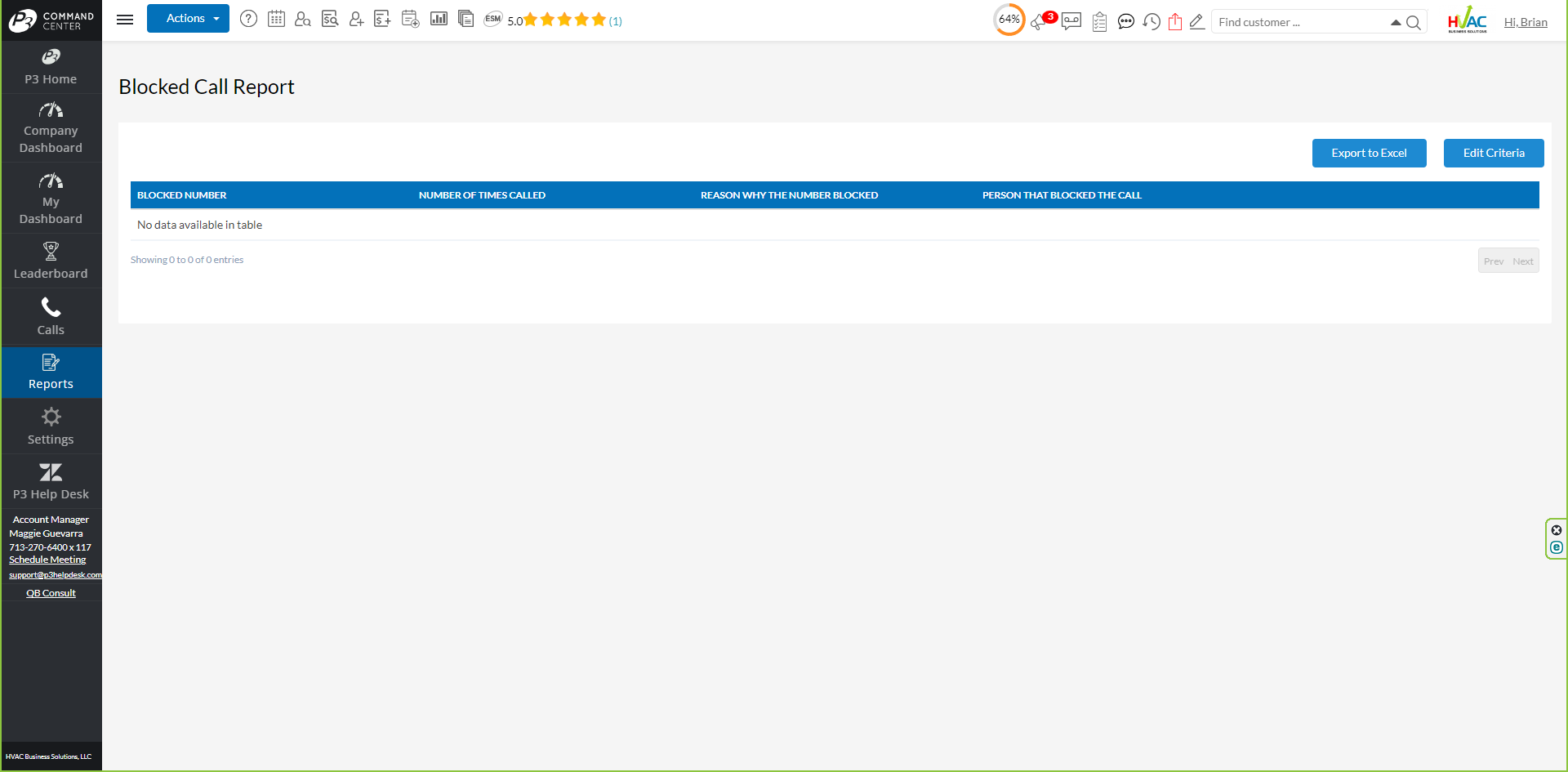Viewport: 1568px width, 772px height.
Task: Click the Edit Criteria button
Action: pos(1494,153)
